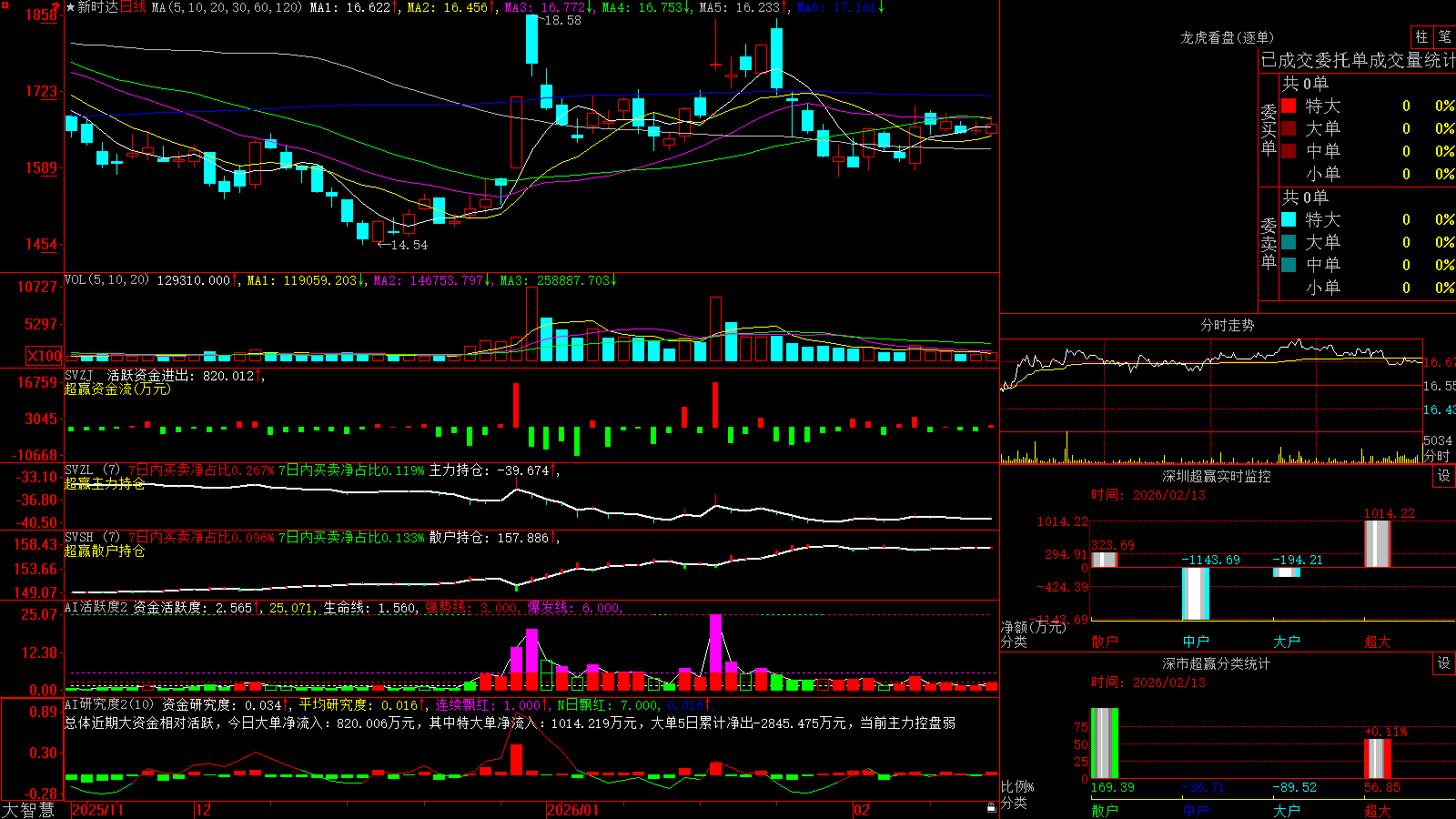The height and width of the screenshot is (819, 1456).
Task: Click the 主力持仓: -39.674 value
Action: [493, 470]
